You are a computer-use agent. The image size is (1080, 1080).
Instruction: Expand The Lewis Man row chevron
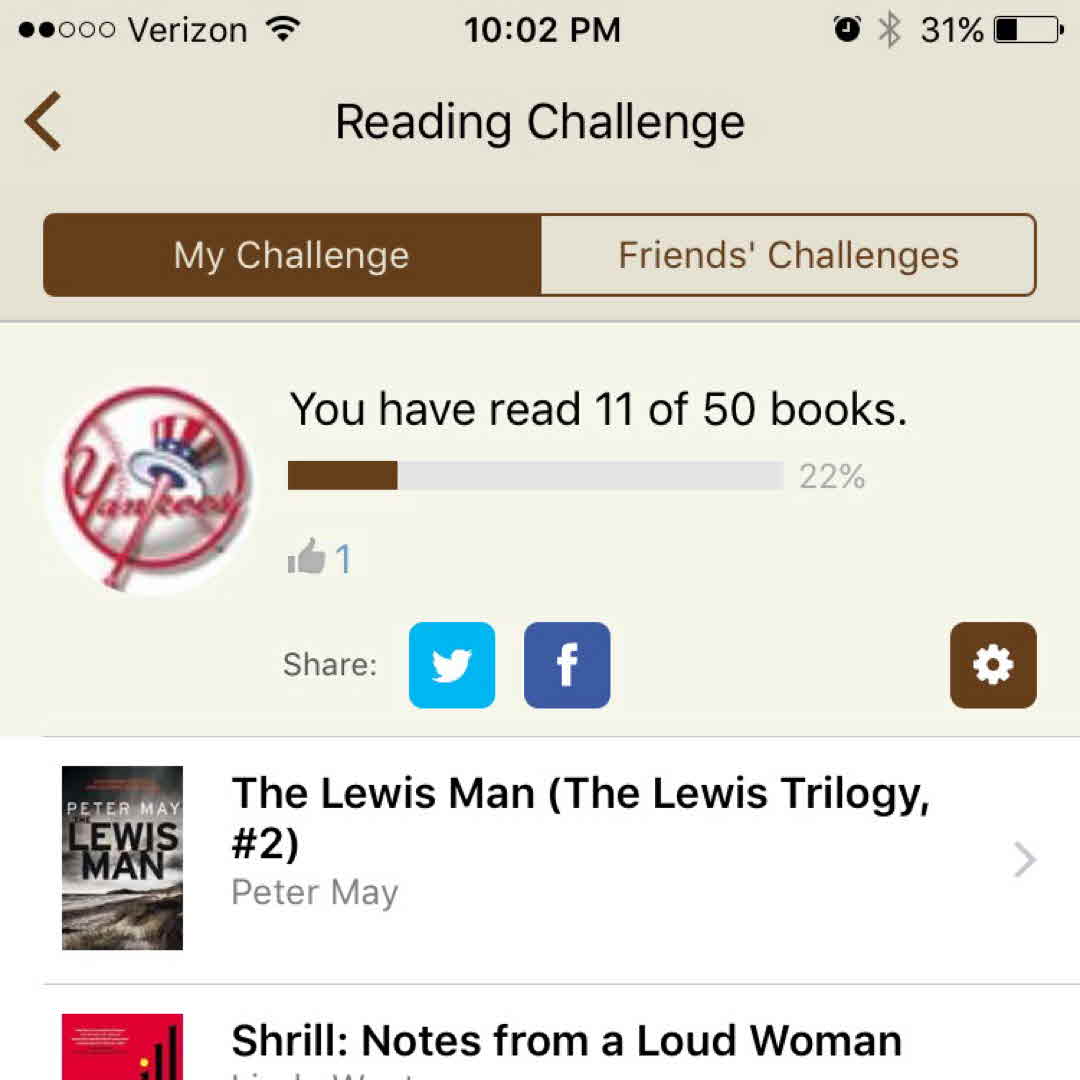coord(1025,860)
